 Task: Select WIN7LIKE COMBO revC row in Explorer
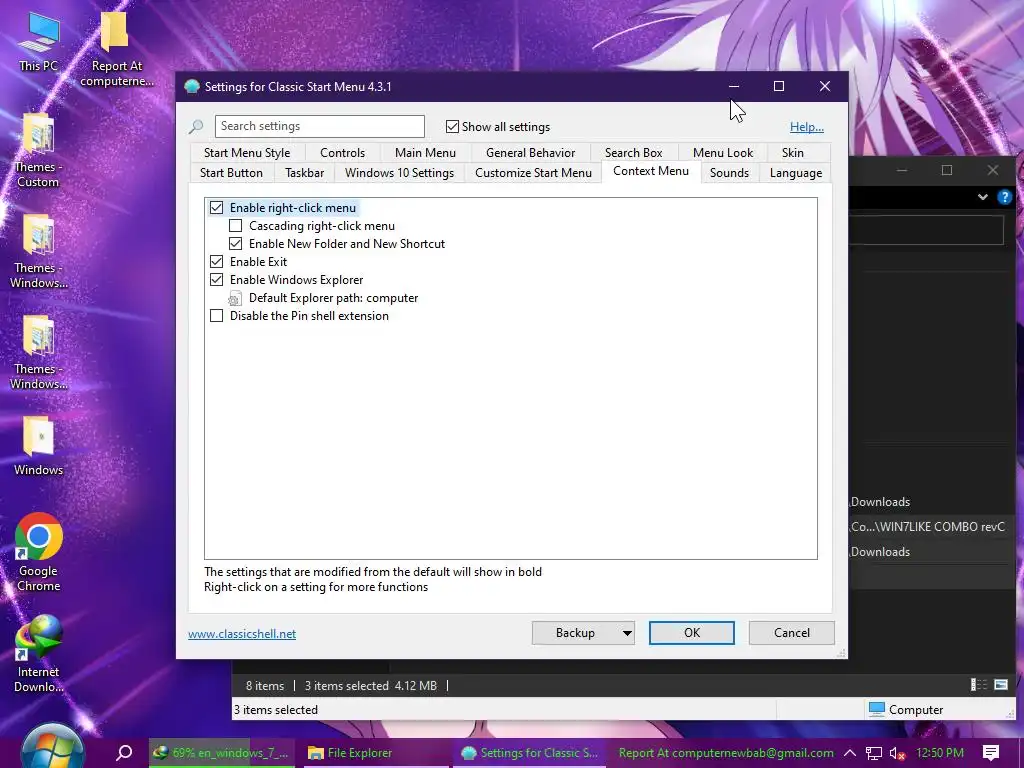(933, 527)
